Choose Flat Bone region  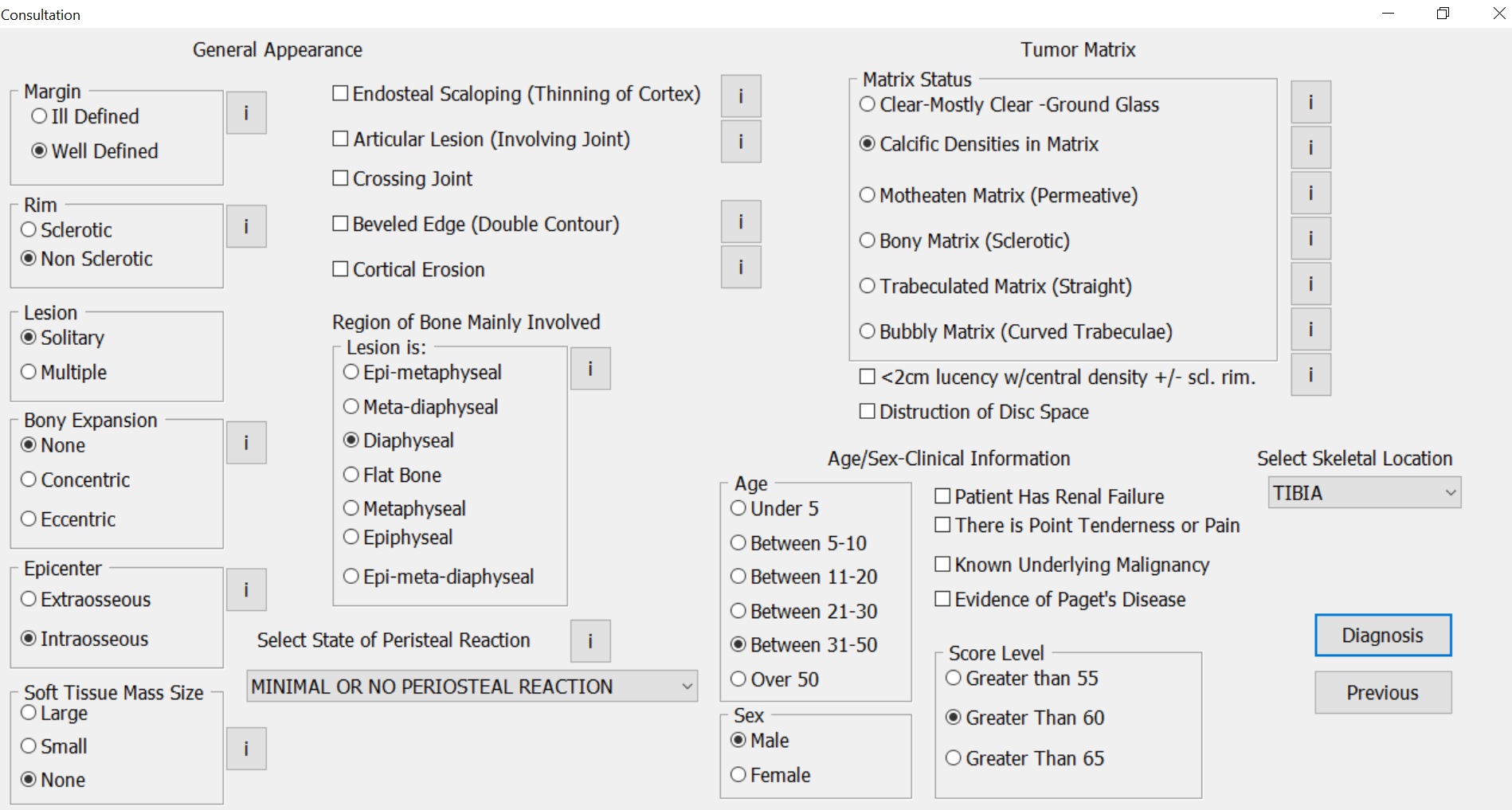point(393,475)
